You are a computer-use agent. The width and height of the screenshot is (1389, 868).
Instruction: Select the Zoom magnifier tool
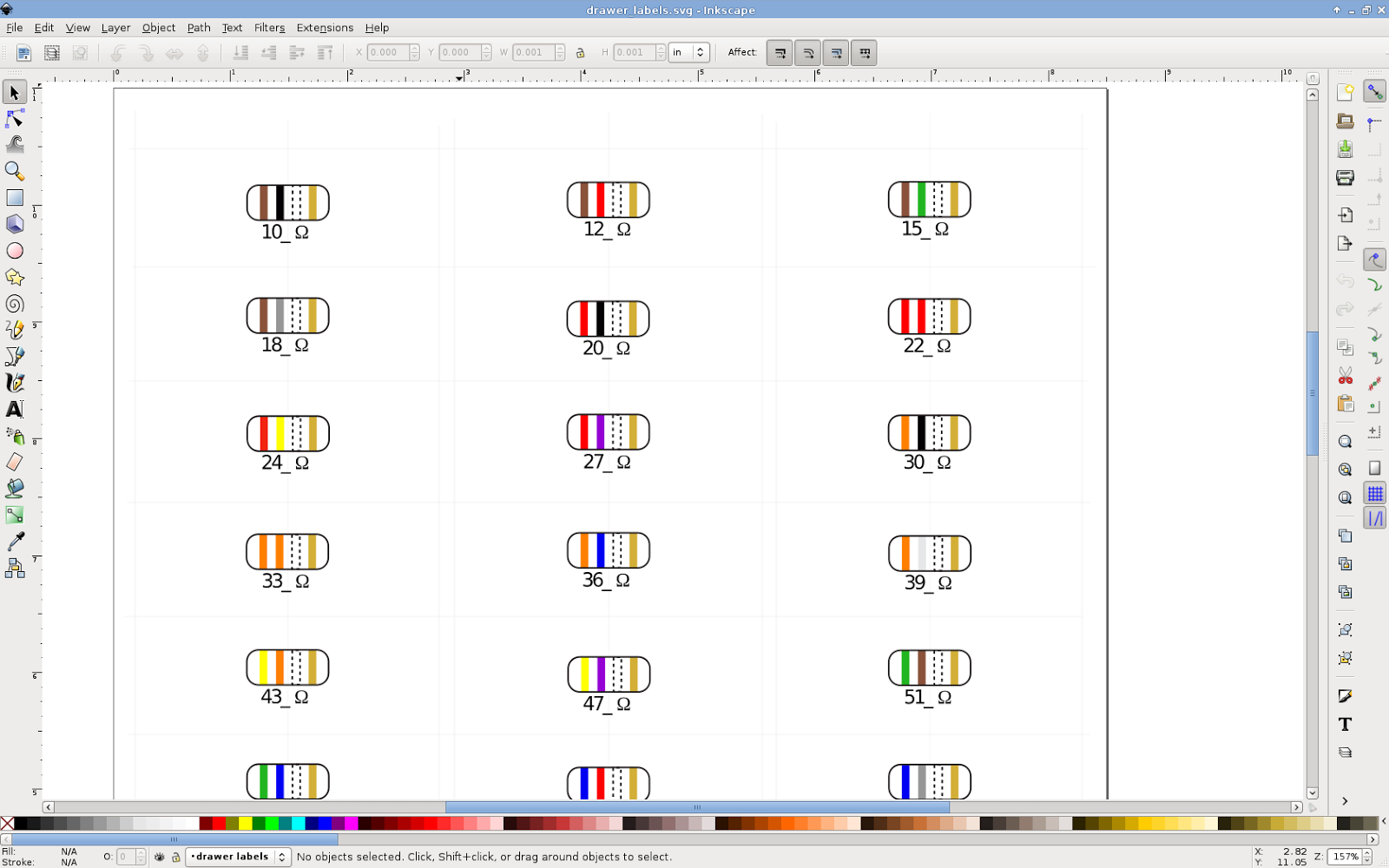pos(15,171)
